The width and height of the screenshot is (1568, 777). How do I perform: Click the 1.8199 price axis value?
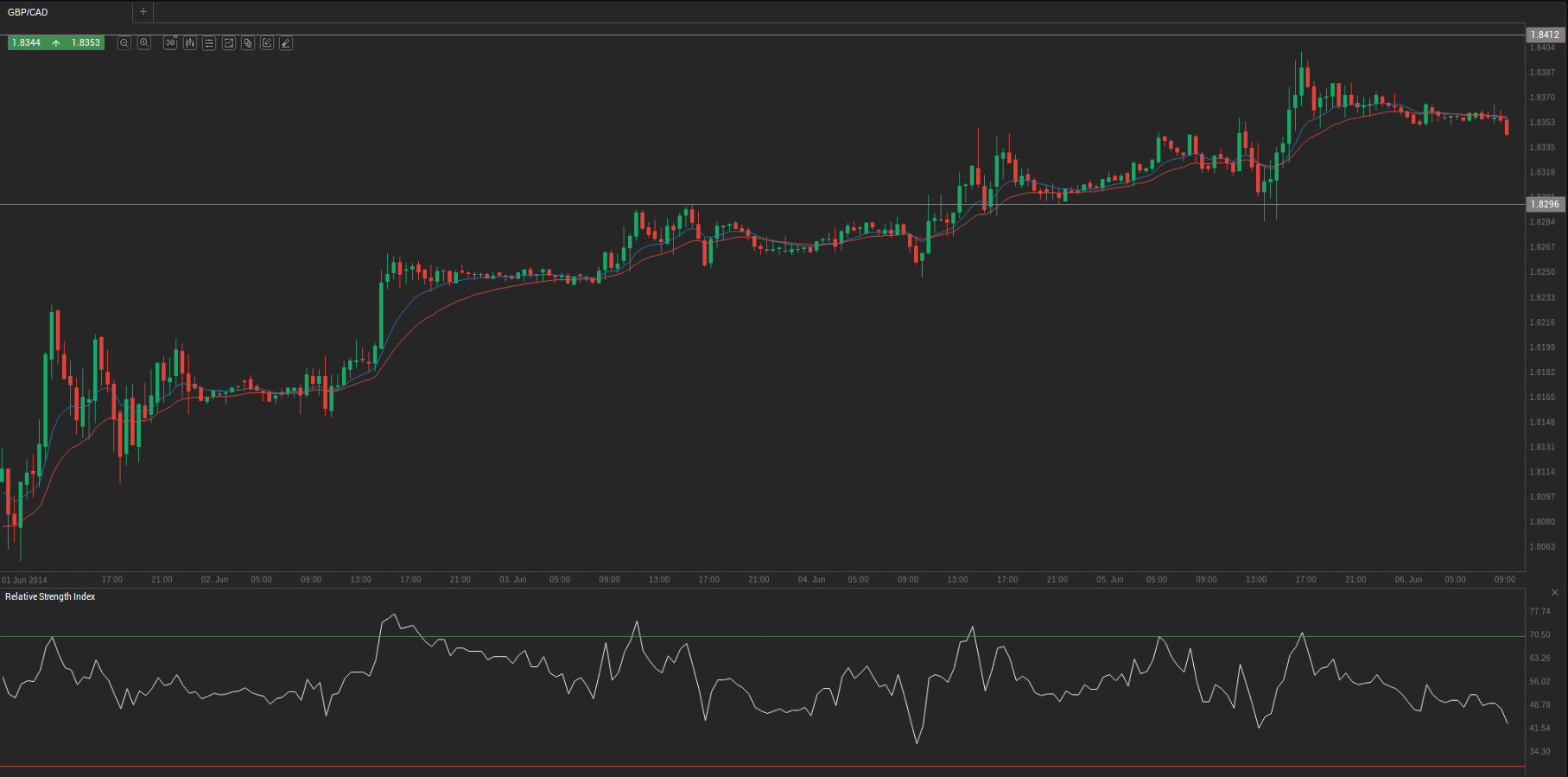coord(1542,347)
